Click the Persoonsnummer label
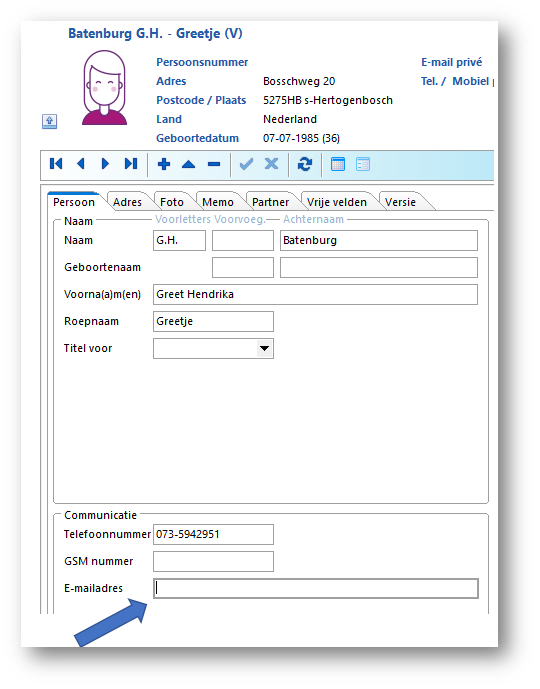Screen dimensions: 540x689 click(x=202, y=62)
